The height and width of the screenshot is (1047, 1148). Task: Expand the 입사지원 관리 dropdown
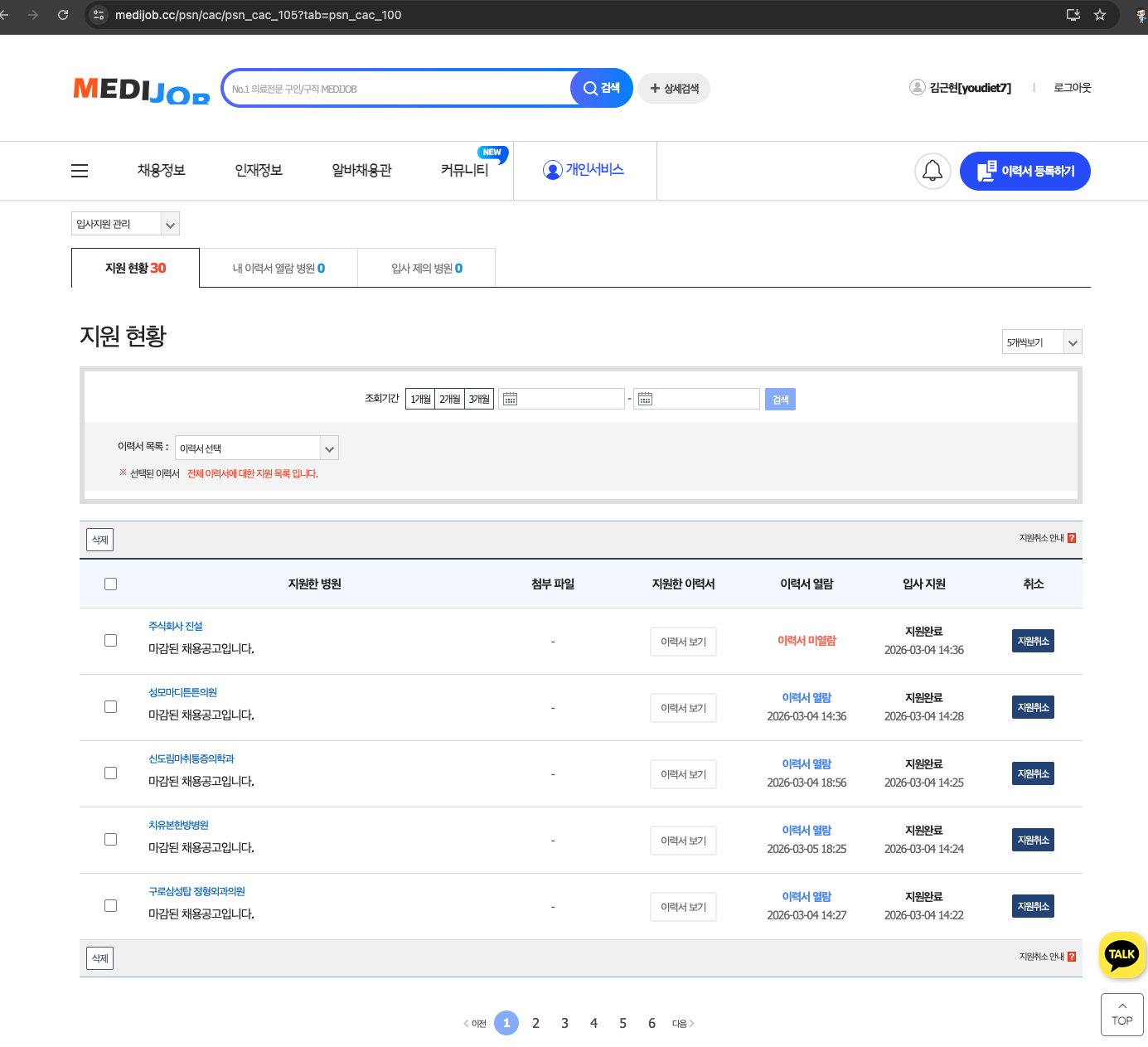(x=125, y=224)
